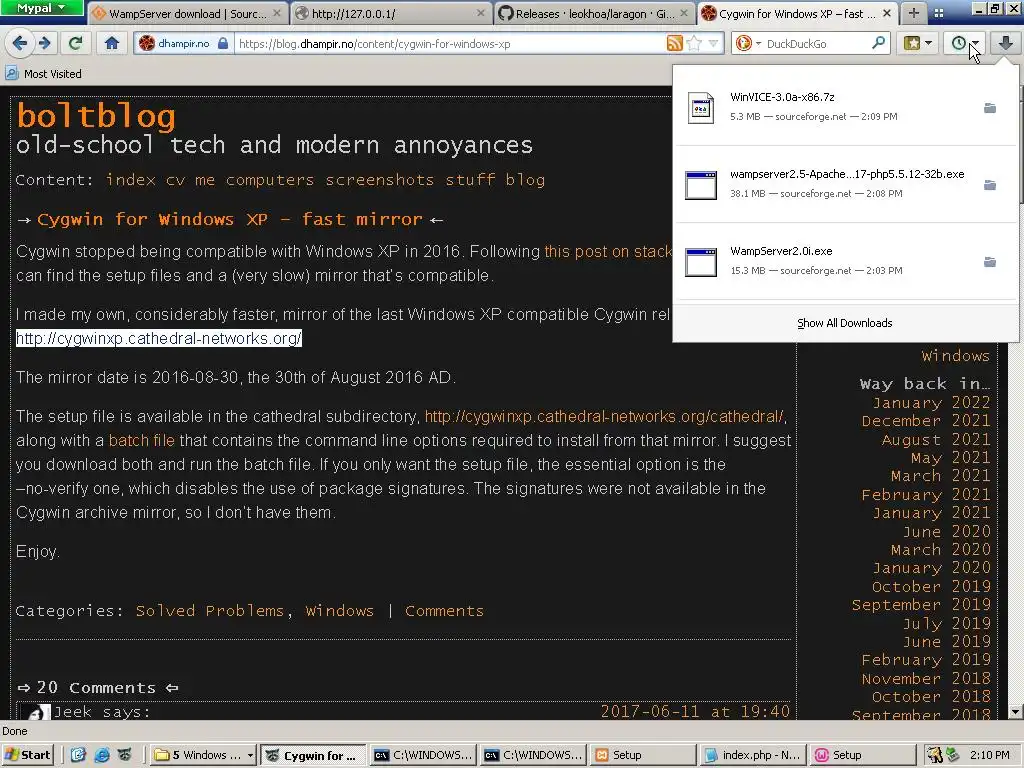
Task: Switch to WampServer download tab
Action: [187, 14]
